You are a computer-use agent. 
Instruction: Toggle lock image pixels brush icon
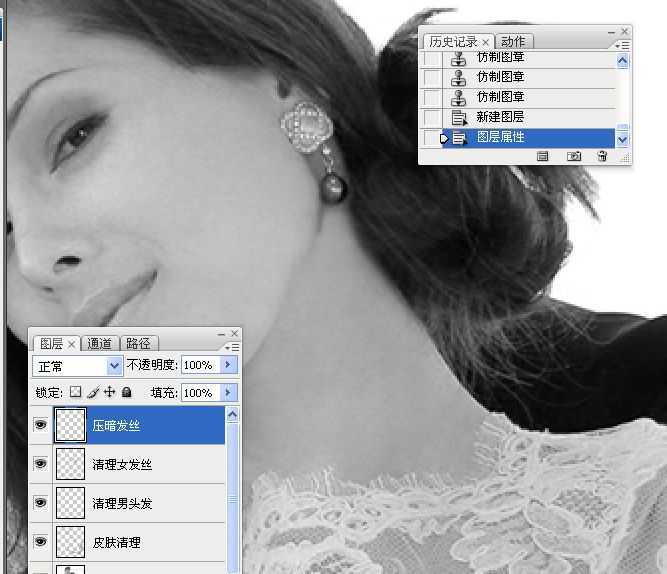[93, 392]
